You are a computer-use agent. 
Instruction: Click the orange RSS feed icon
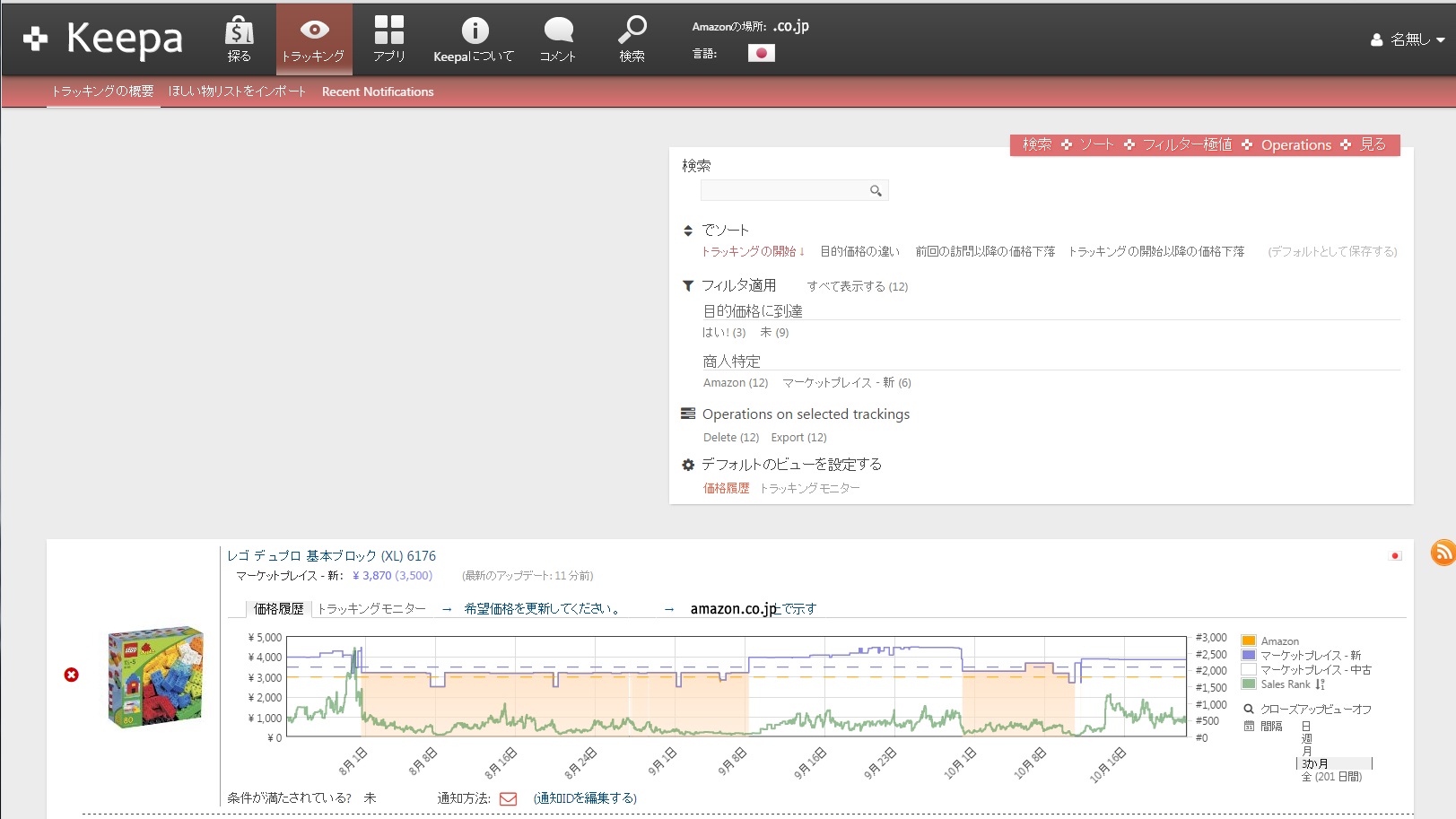tap(1443, 552)
